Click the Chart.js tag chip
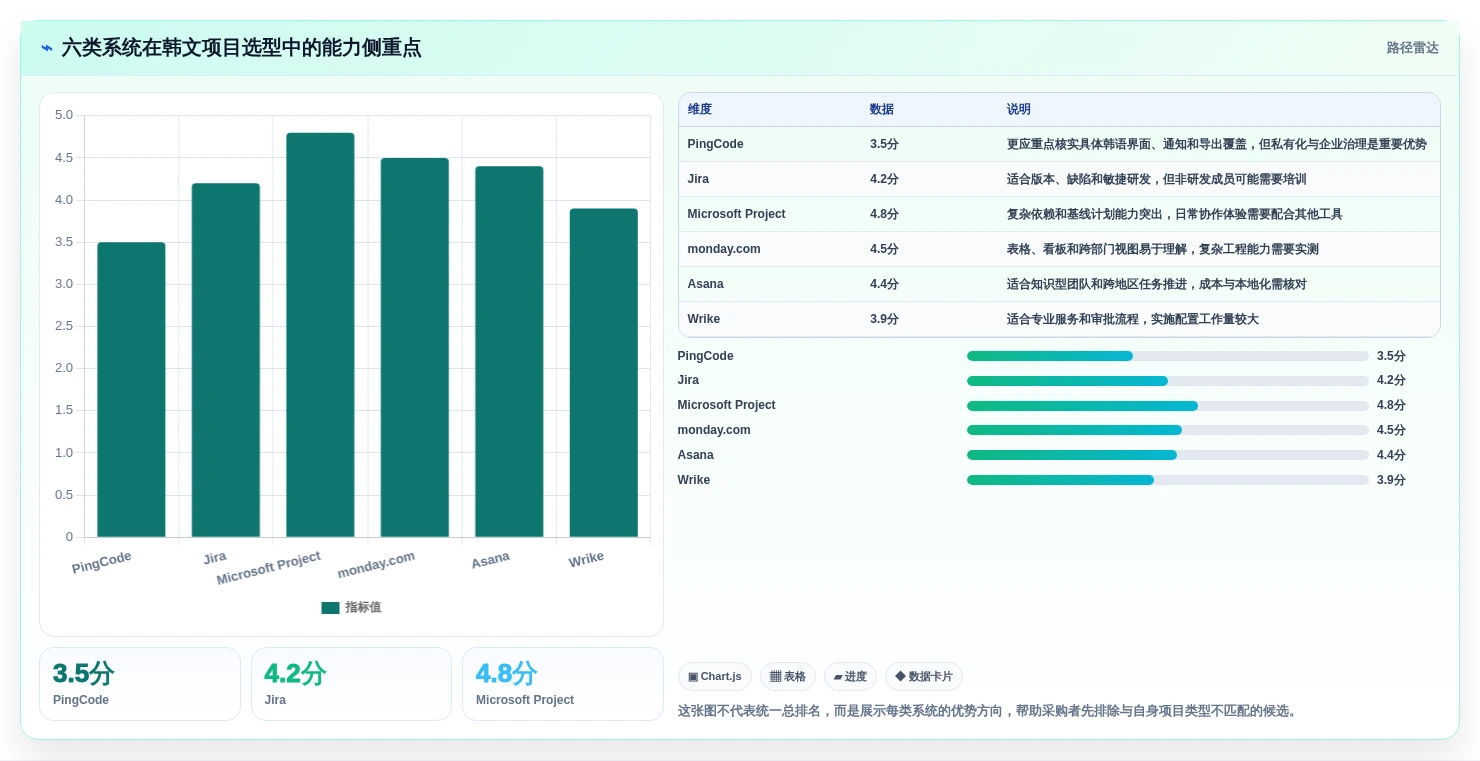This screenshot has height=761, width=1480. (x=715, y=677)
